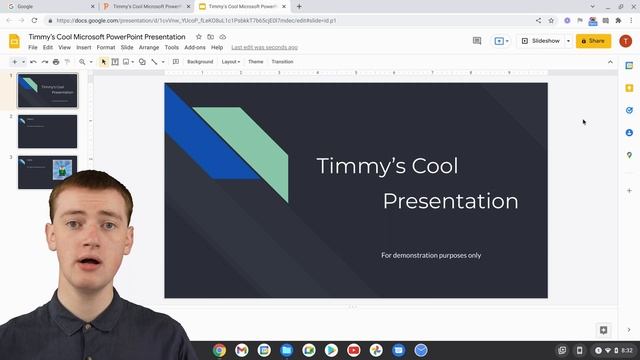This screenshot has width=640, height=360.
Task: Click the Paint format icon
Action: [x=67, y=62]
